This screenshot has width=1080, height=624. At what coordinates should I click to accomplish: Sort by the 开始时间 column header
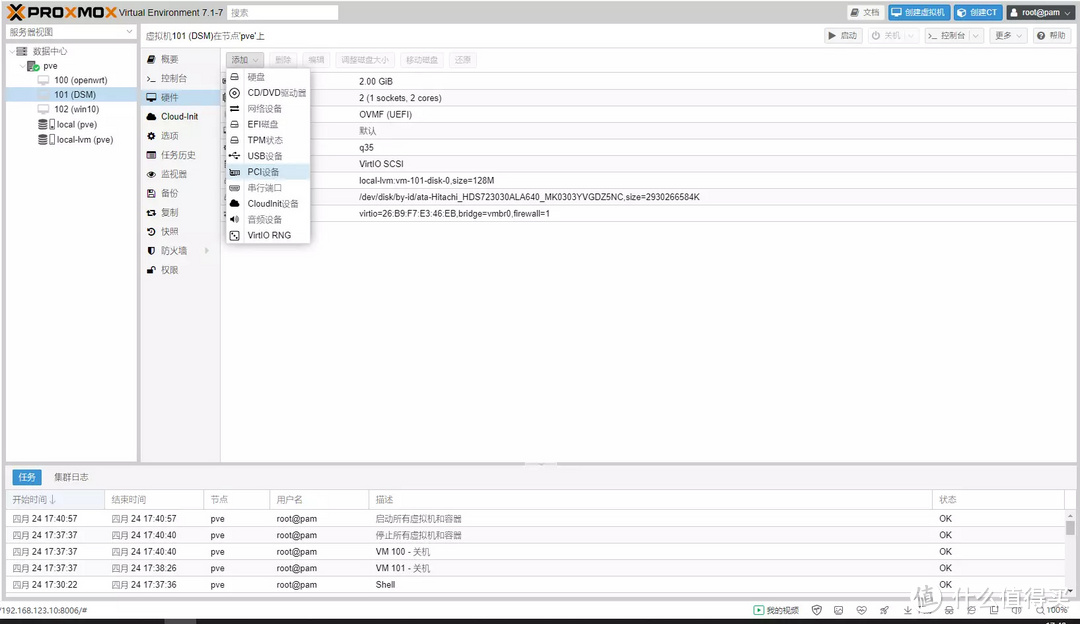click(x=54, y=499)
